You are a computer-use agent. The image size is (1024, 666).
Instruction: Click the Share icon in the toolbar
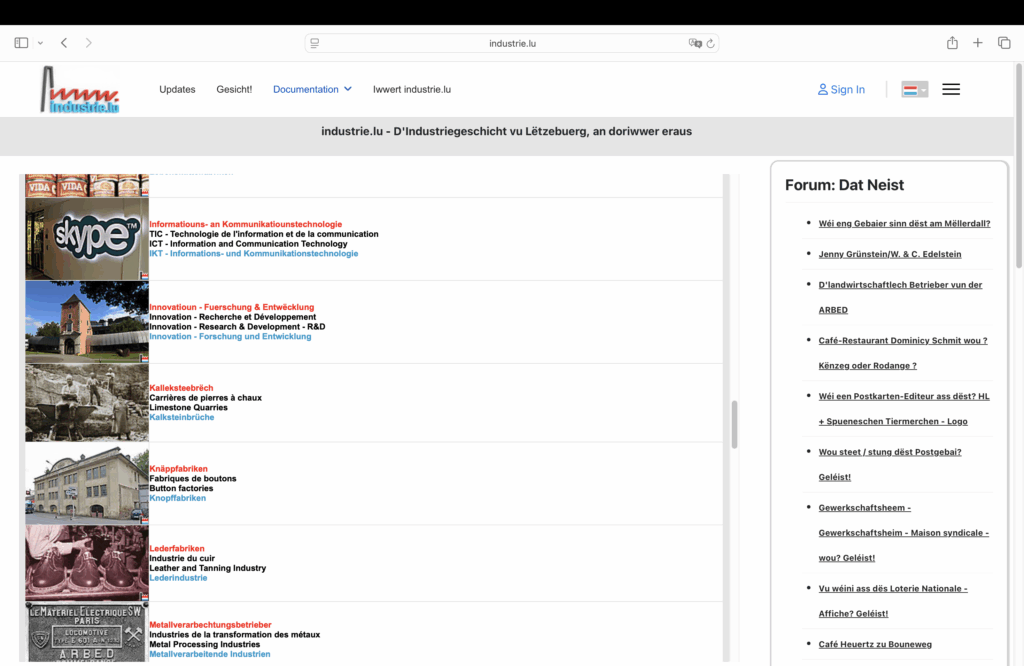click(x=952, y=43)
